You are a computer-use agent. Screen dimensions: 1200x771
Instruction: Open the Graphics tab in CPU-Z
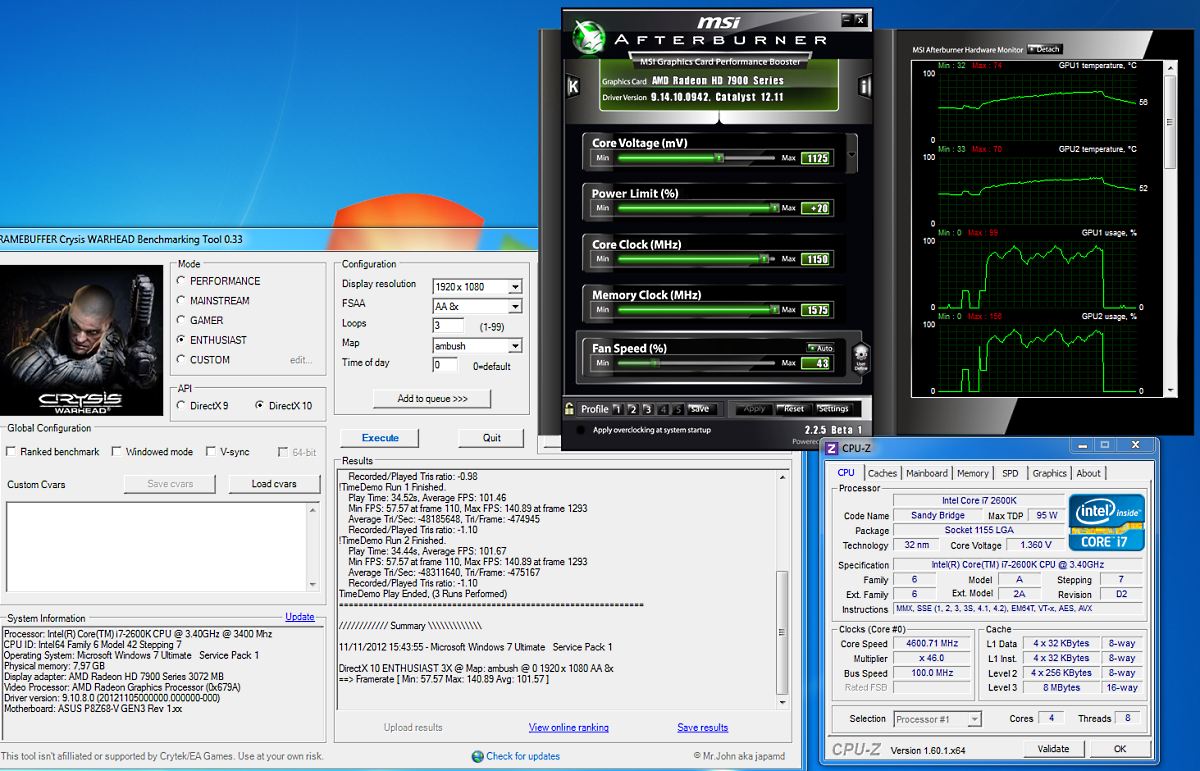click(x=1049, y=474)
